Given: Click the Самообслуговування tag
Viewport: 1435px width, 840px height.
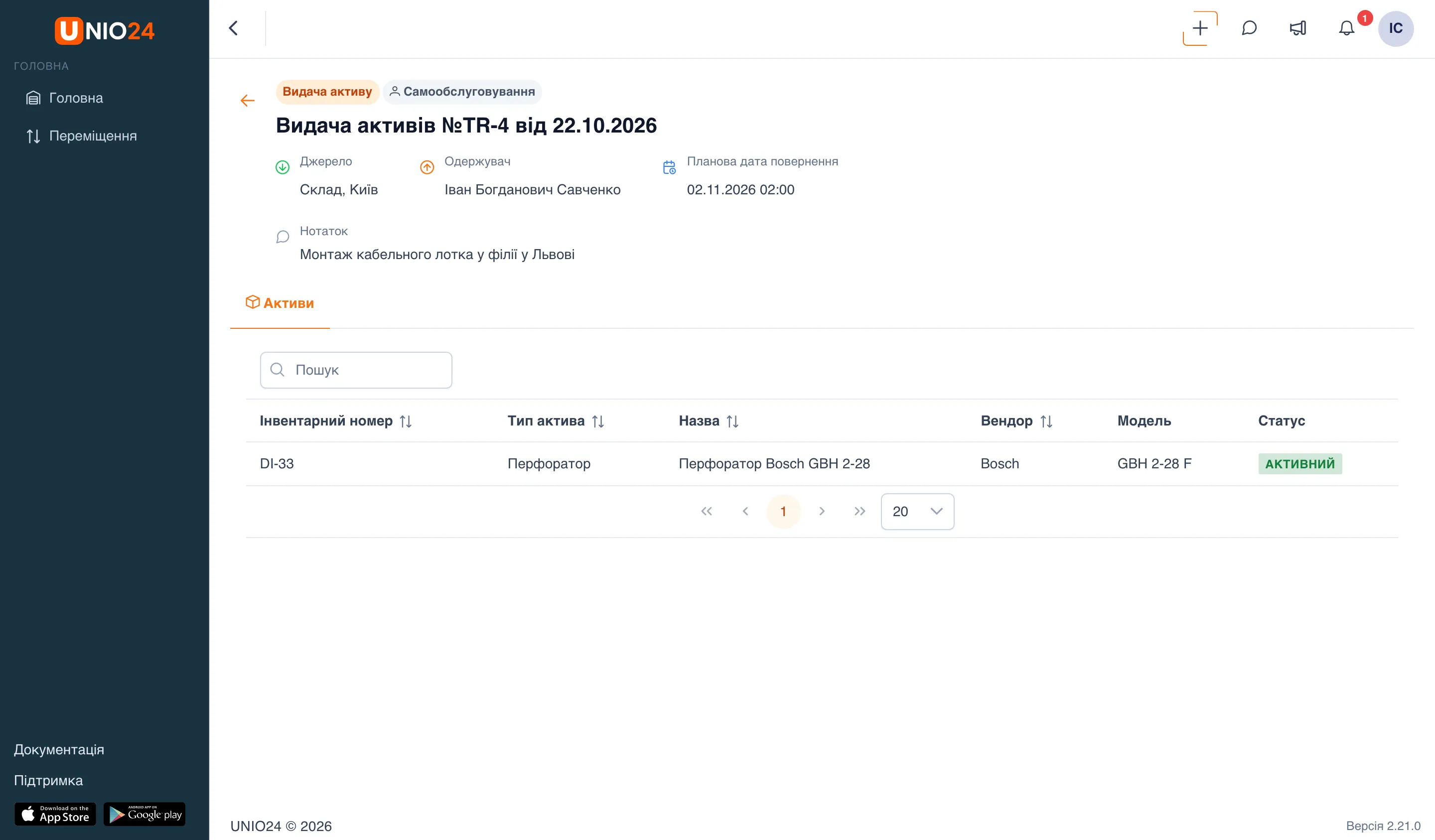Looking at the screenshot, I should pyautogui.click(x=462, y=92).
